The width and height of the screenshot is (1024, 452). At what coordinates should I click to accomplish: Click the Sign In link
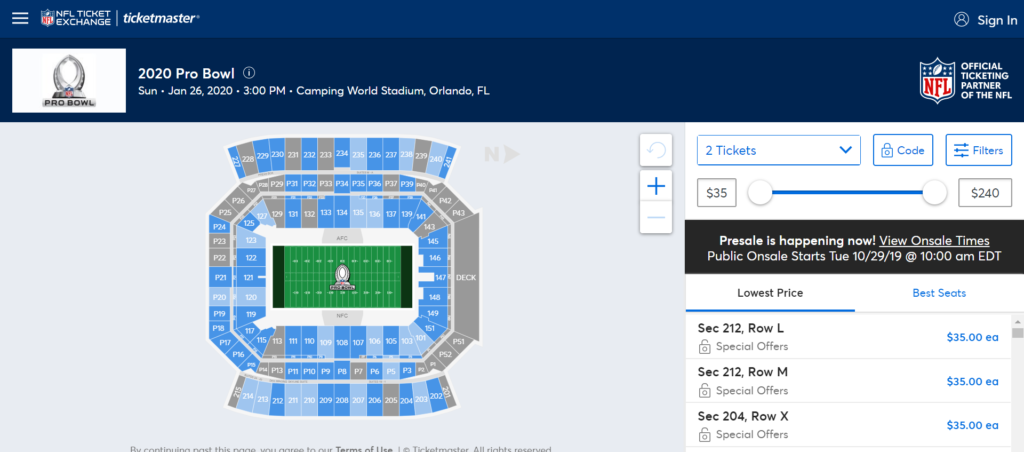click(x=985, y=20)
